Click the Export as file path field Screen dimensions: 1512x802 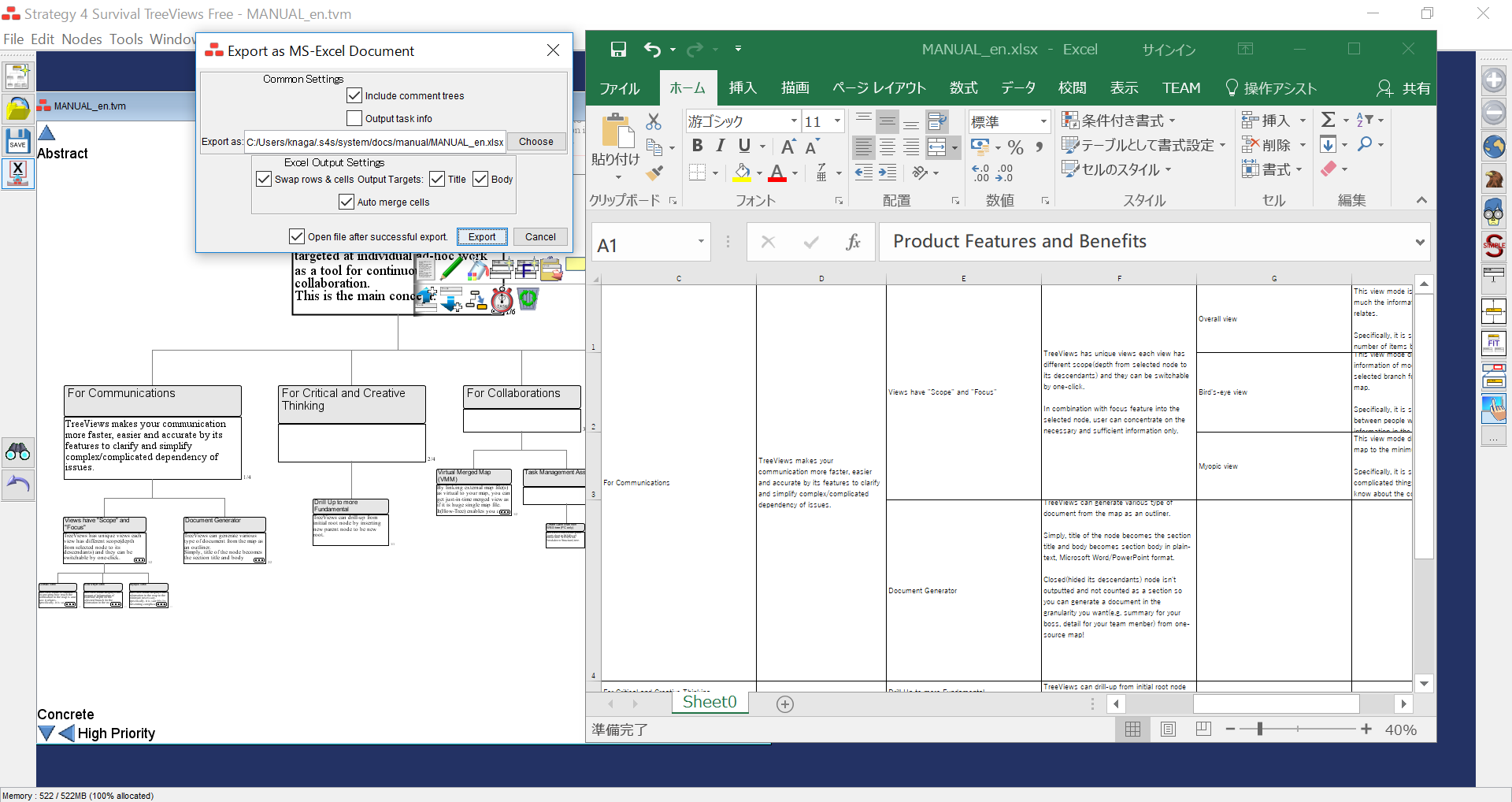pos(375,142)
